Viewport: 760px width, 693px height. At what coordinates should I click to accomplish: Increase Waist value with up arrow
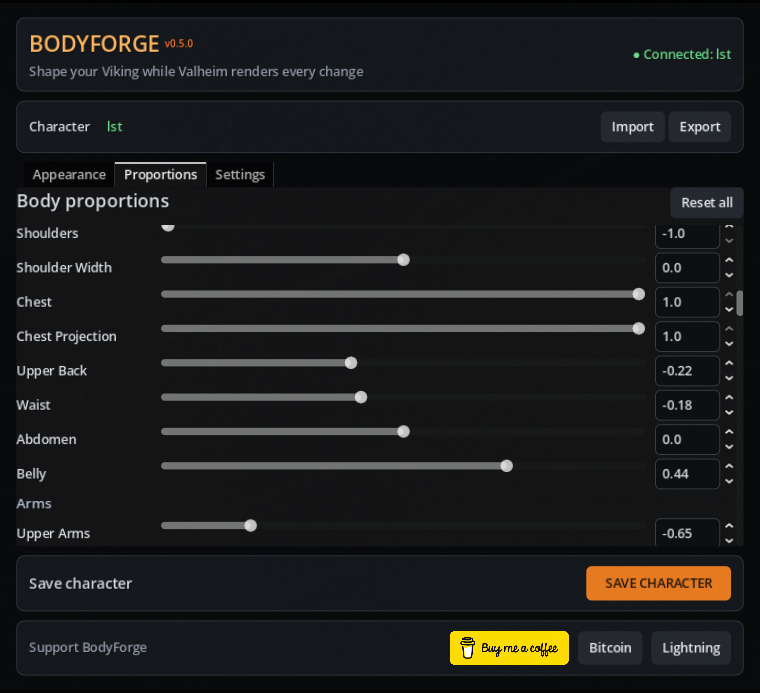coord(729,398)
